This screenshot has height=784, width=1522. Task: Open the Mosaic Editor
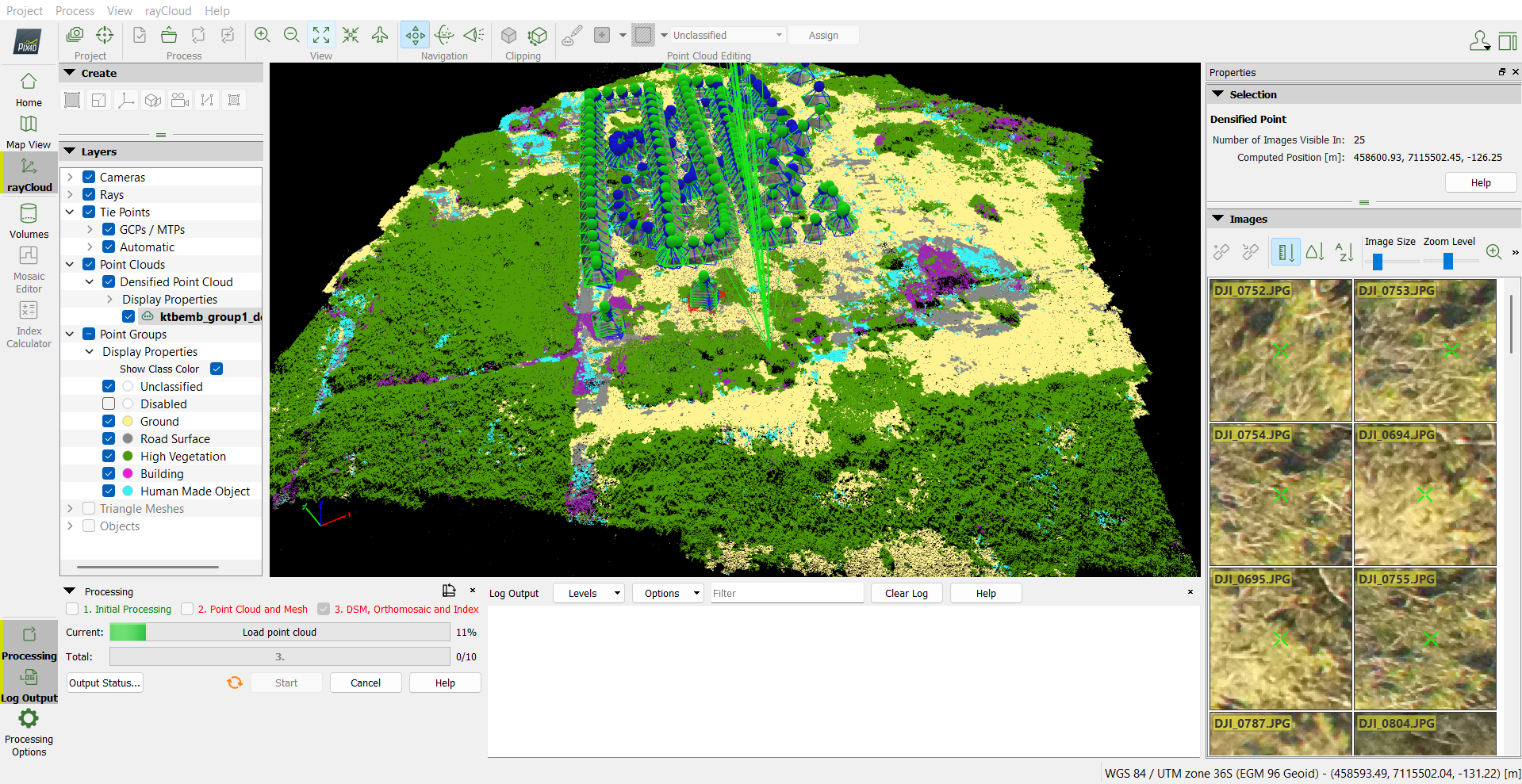pos(29,270)
